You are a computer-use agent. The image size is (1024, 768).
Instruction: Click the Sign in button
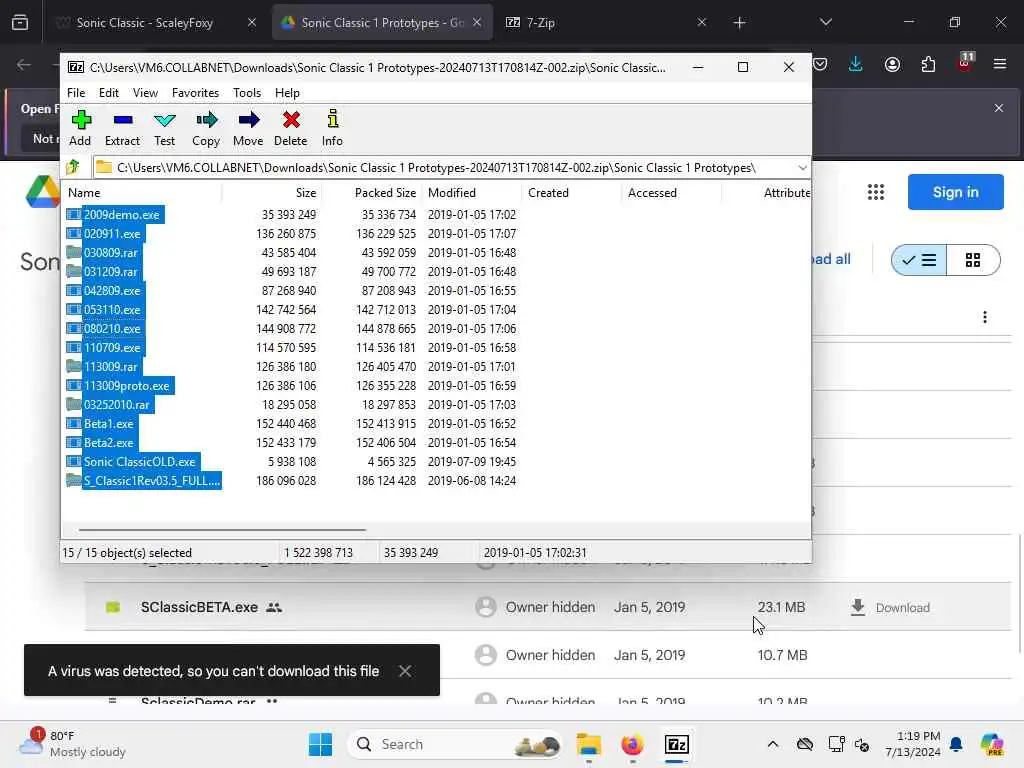coord(955,192)
